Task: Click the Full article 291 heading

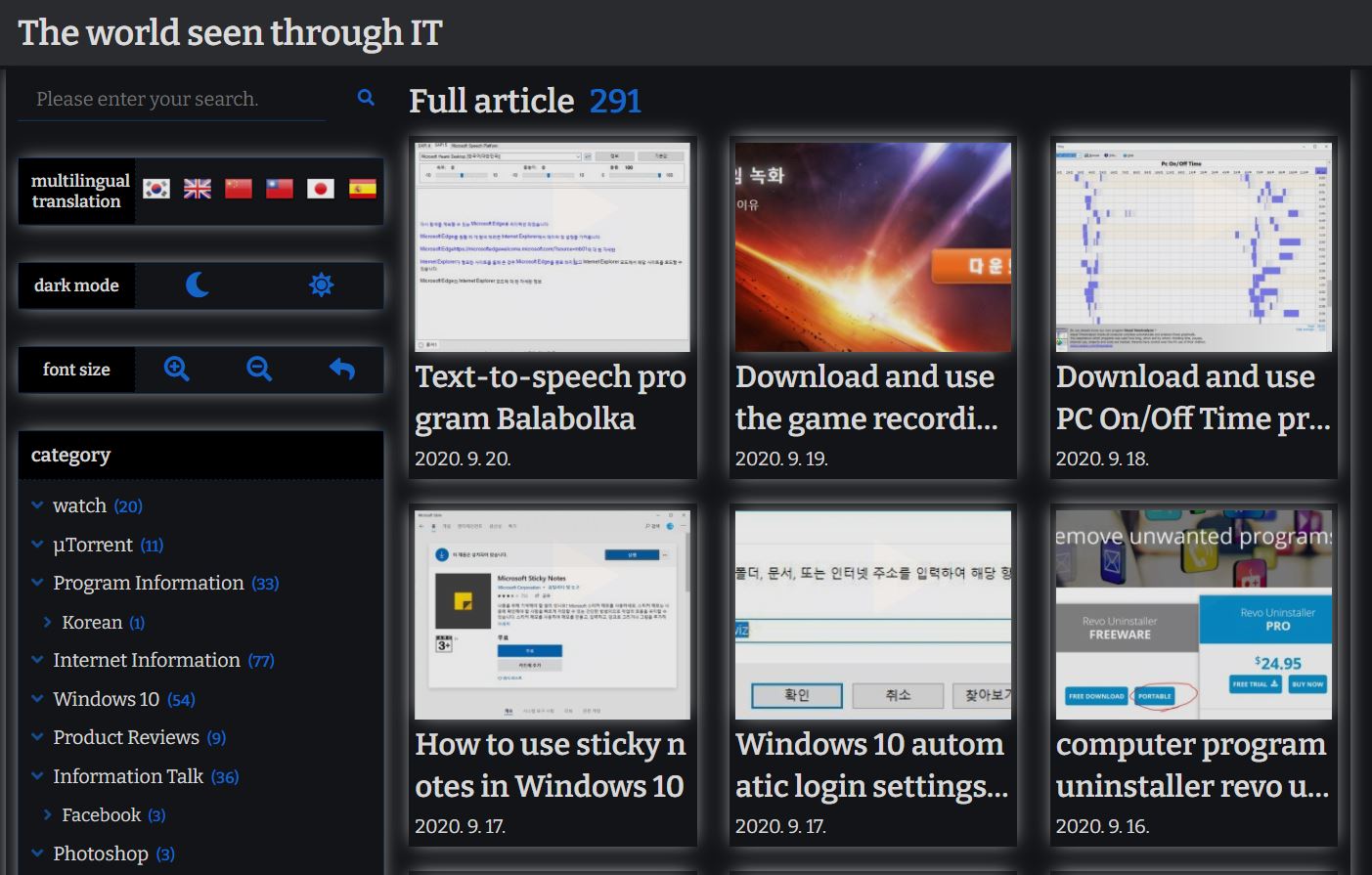Action: (525, 101)
